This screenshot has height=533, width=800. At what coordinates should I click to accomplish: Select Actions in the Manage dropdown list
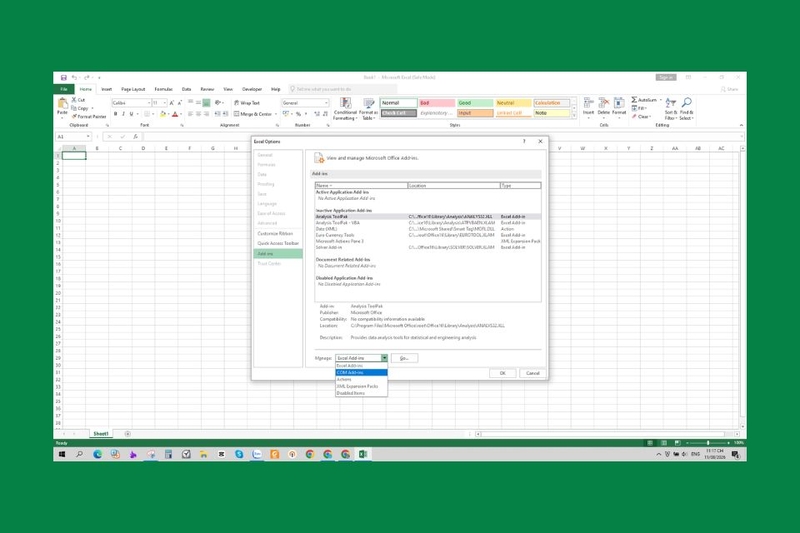click(x=361, y=379)
